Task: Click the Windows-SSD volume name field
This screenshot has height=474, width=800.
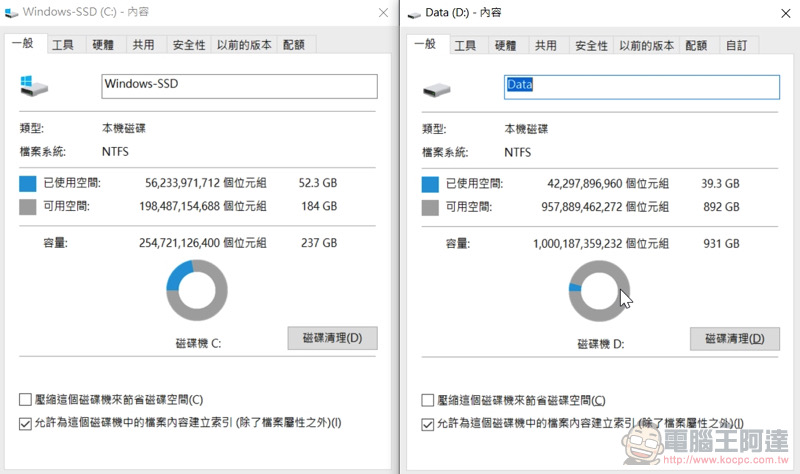Action: coord(239,86)
